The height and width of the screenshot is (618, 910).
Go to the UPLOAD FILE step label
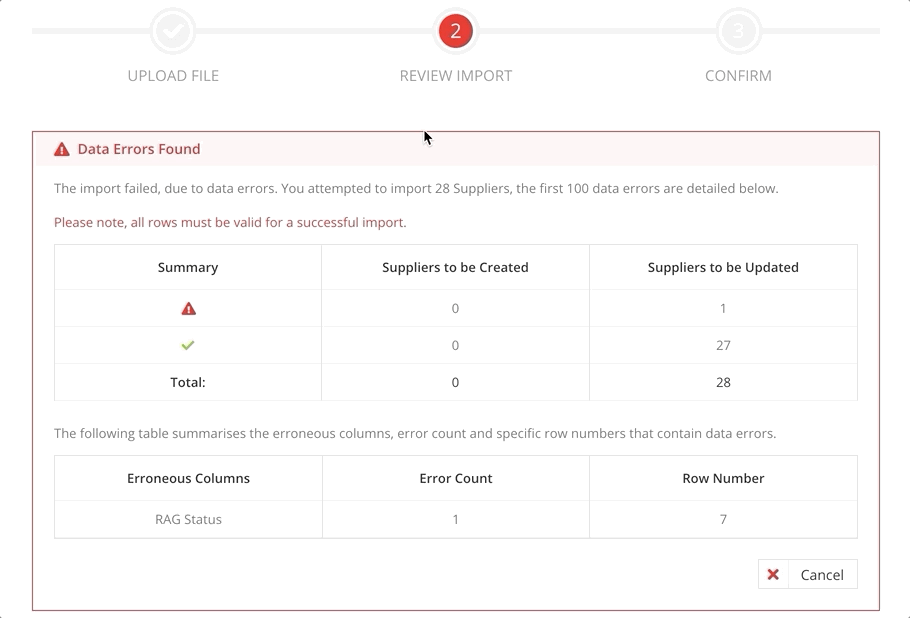tap(173, 76)
